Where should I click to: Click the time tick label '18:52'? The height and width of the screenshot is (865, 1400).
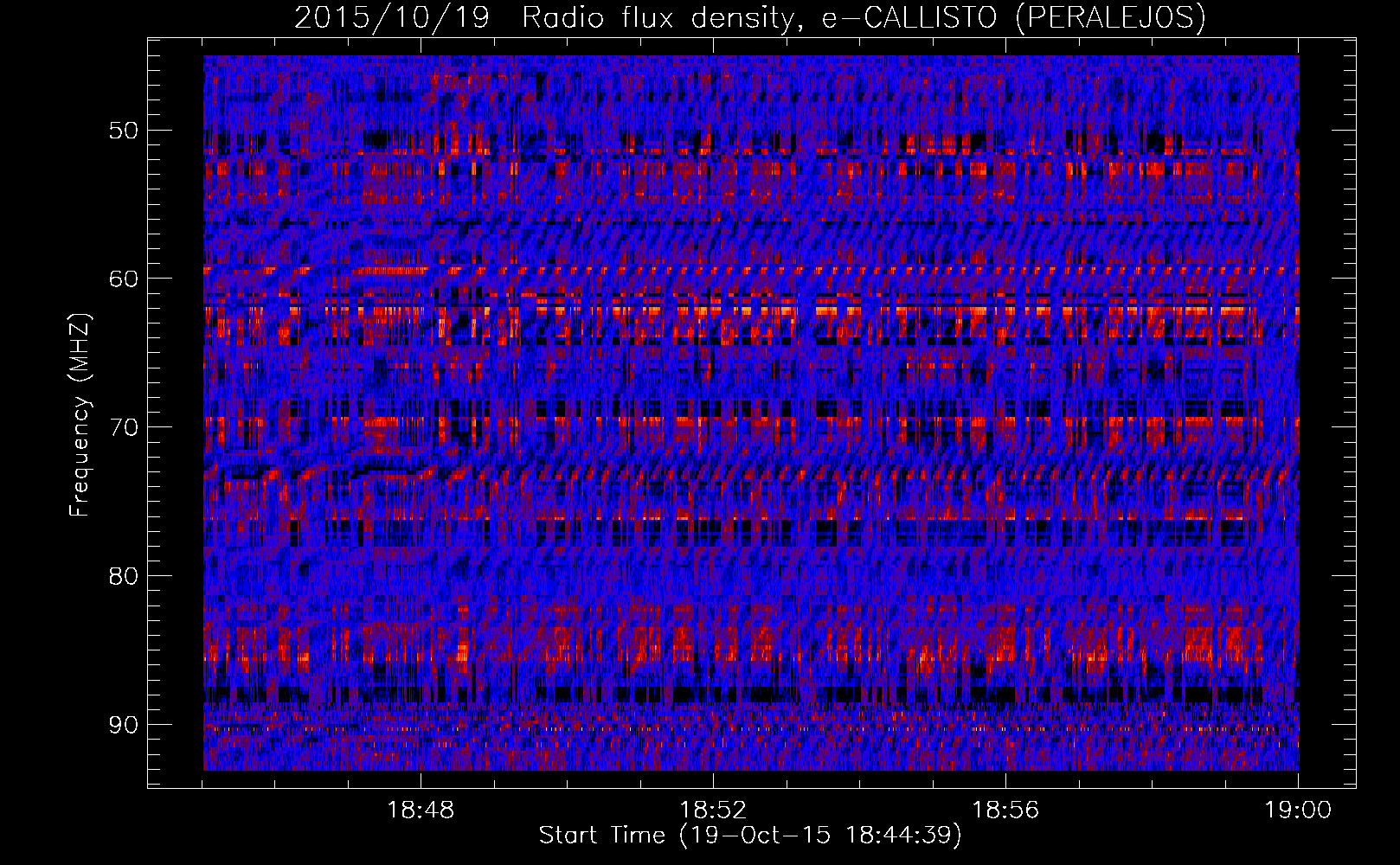[x=713, y=811]
